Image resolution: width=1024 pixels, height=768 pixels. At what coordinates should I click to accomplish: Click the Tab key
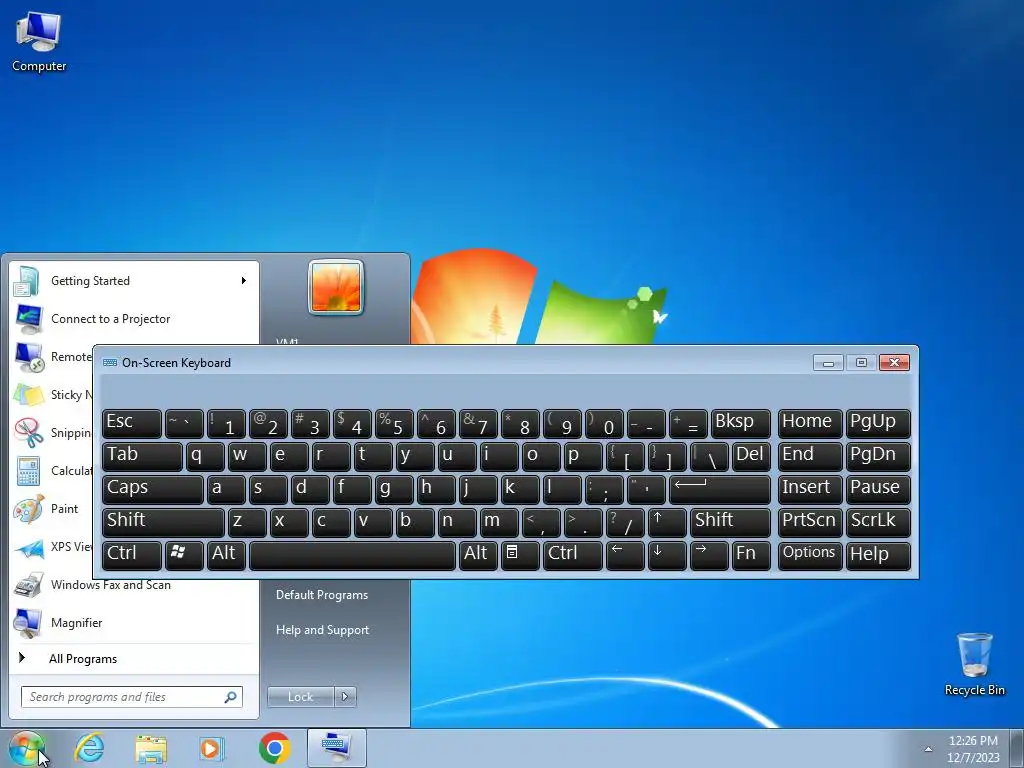(142, 456)
